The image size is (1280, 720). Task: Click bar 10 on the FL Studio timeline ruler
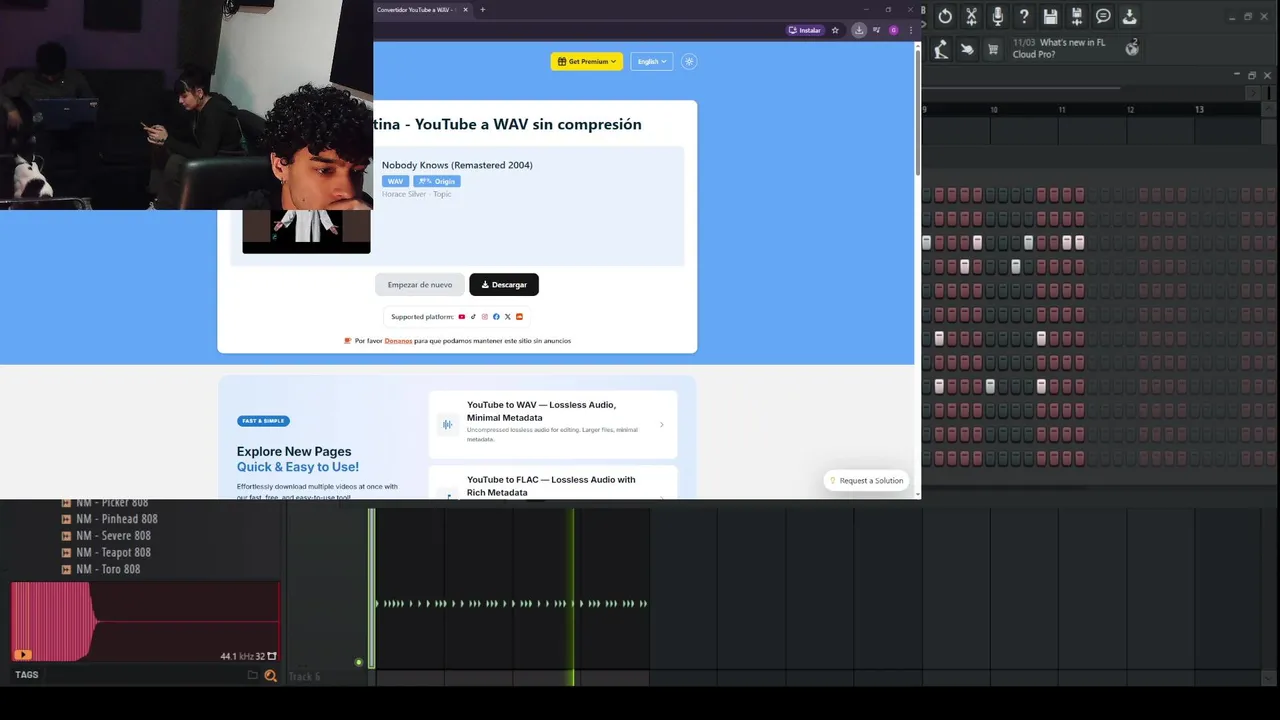[994, 109]
